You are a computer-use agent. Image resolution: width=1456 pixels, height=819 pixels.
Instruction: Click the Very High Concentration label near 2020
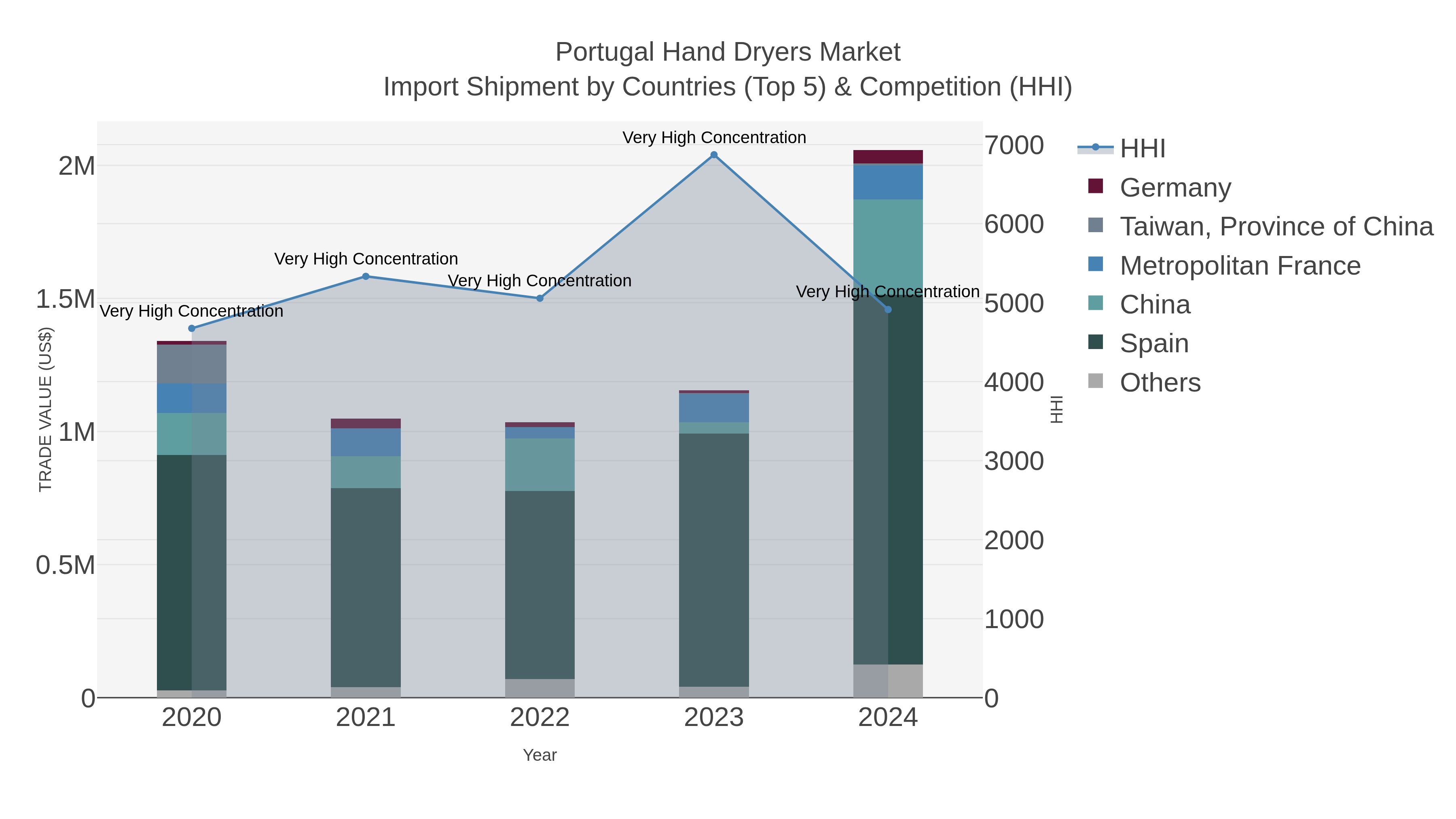pos(192,311)
